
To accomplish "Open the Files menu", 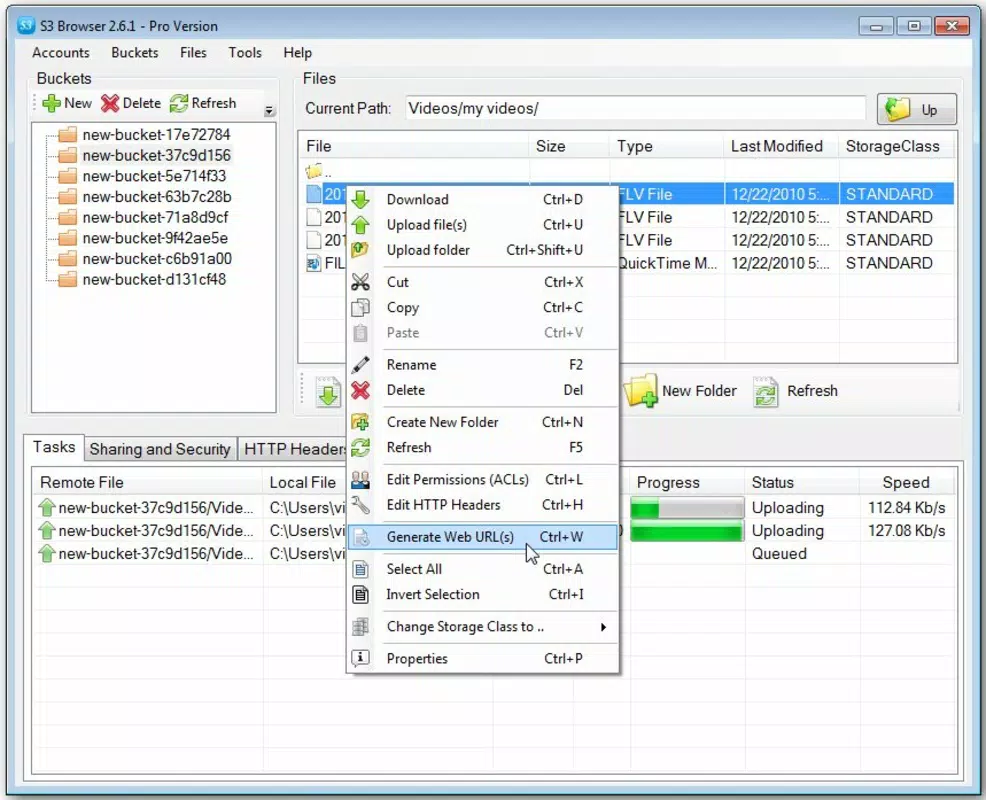I will [x=193, y=53].
